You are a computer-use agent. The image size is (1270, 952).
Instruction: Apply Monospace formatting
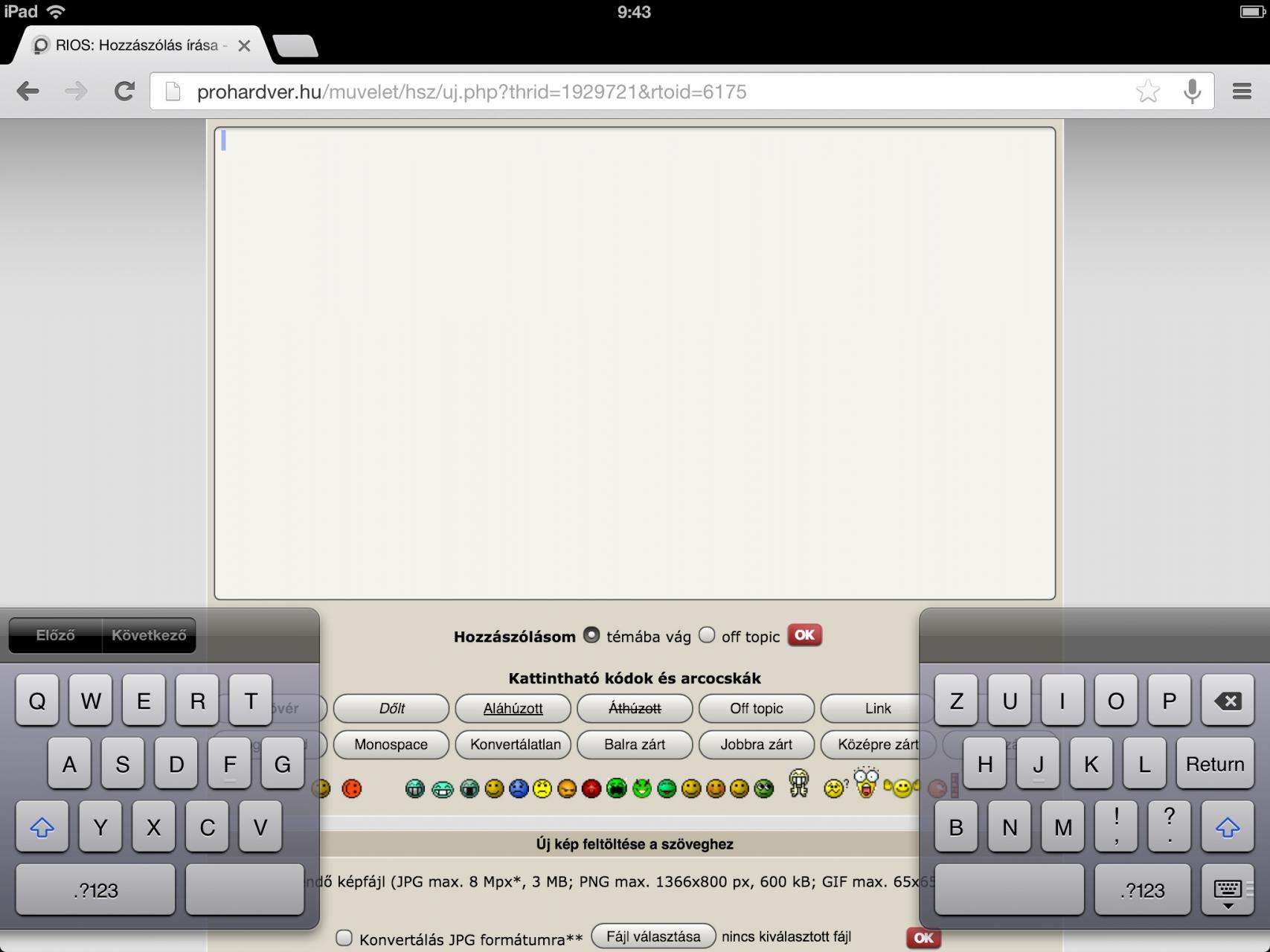(391, 744)
